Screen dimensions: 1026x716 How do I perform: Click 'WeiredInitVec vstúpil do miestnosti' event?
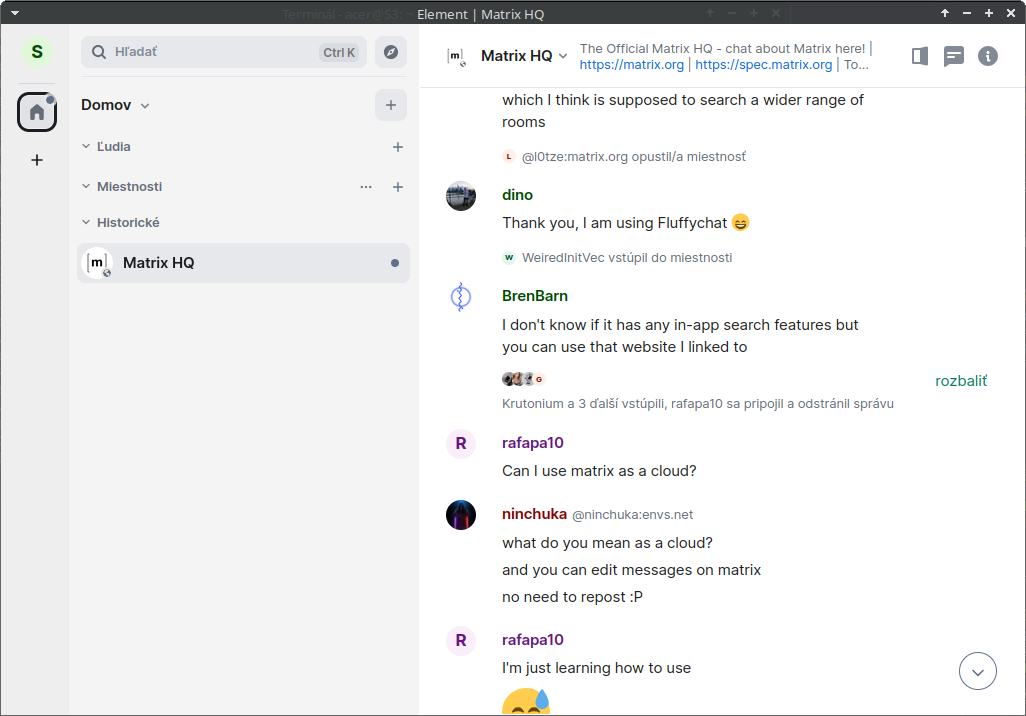pyautogui.click(x=627, y=258)
